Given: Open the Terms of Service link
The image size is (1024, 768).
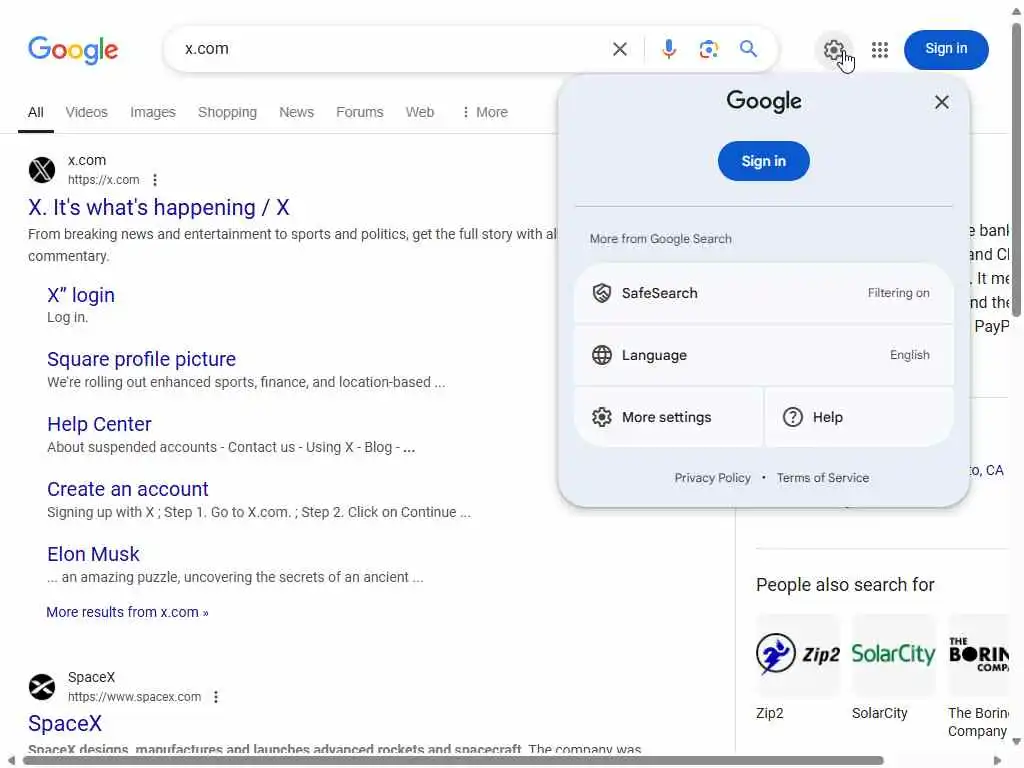Looking at the screenshot, I should pos(823,478).
